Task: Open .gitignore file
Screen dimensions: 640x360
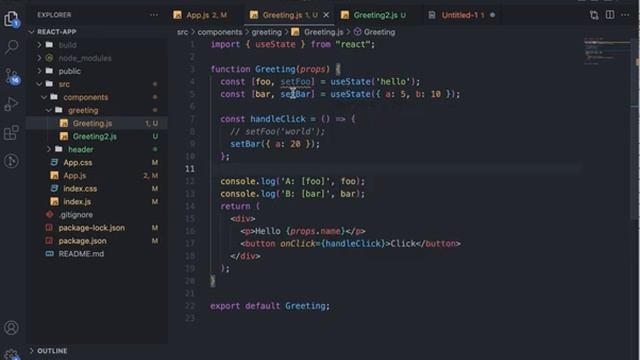Action: coord(76,215)
